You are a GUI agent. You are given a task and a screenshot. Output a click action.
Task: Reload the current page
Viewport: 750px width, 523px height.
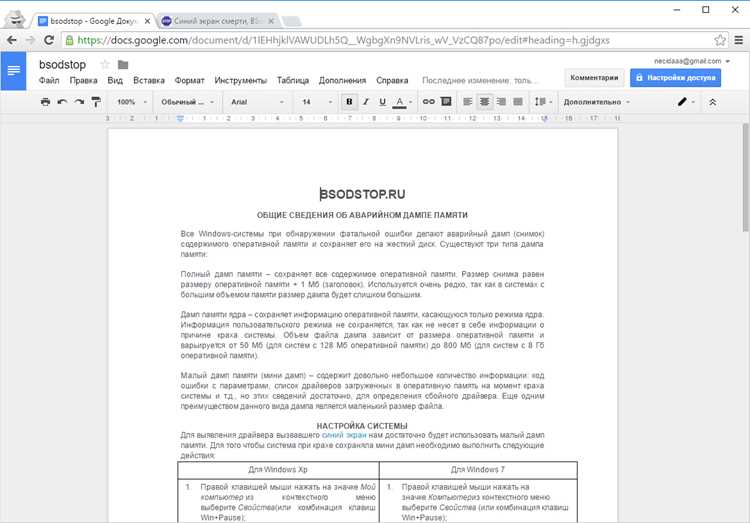[49, 40]
